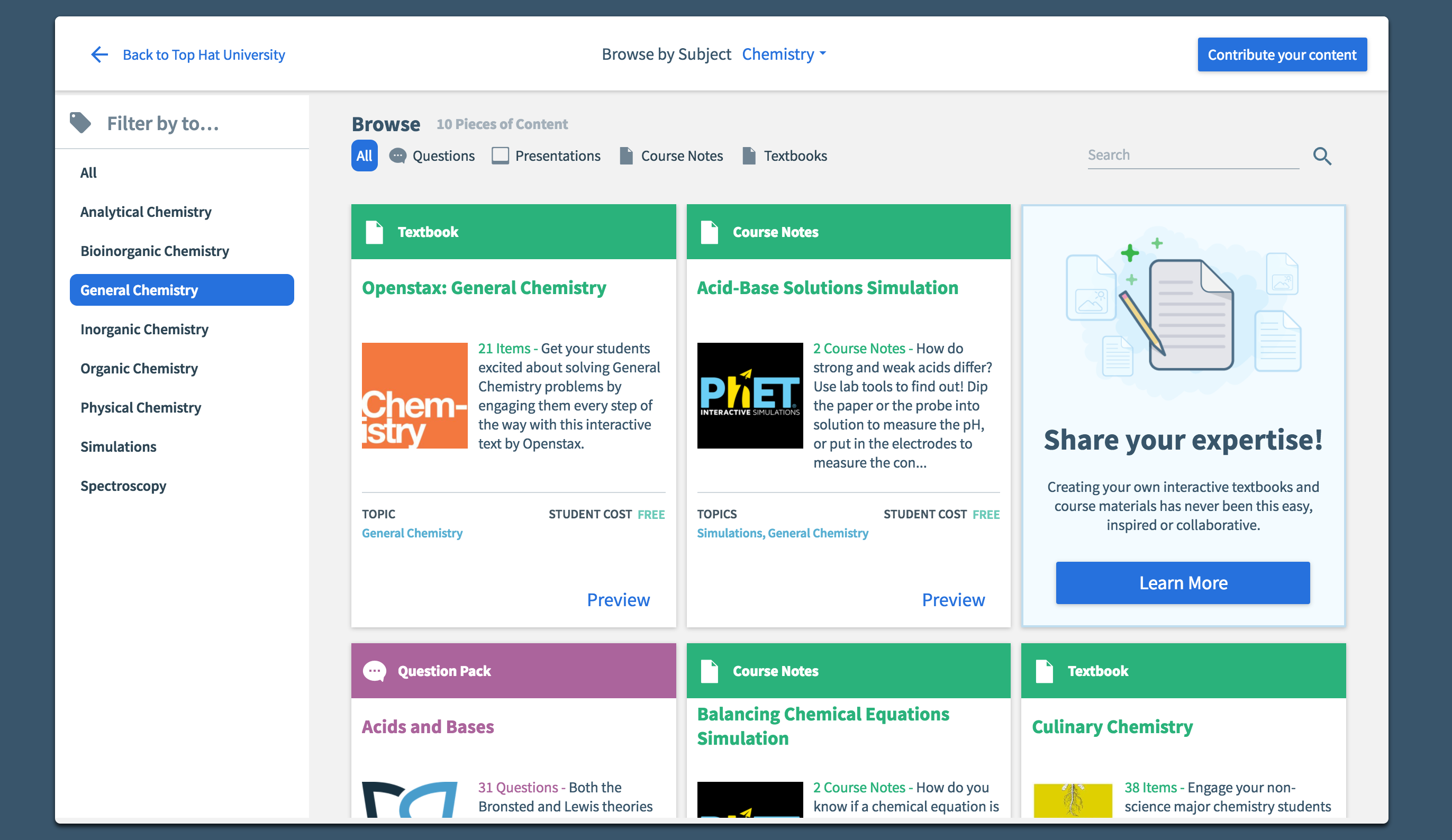
Task: Click the PhET Acid-Base simulation thumbnail
Action: pos(749,396)
